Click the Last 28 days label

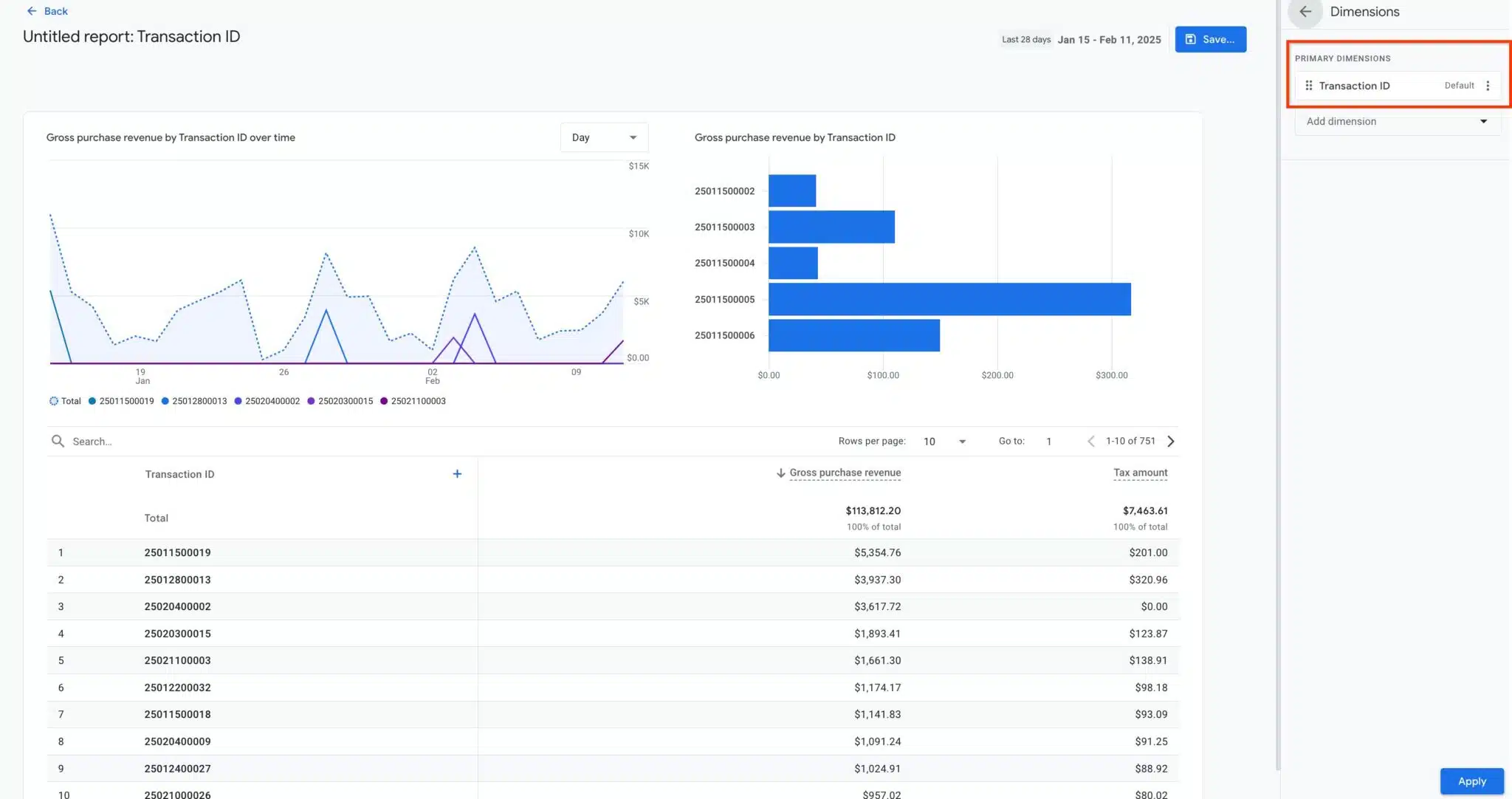click(x=1025, y=40)
